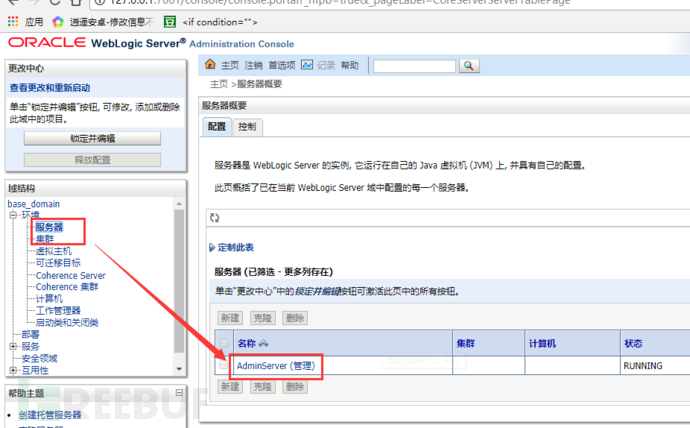Select Coherence Server in the tree
This screenshot has width=690, height=428.
coord(70,275)
